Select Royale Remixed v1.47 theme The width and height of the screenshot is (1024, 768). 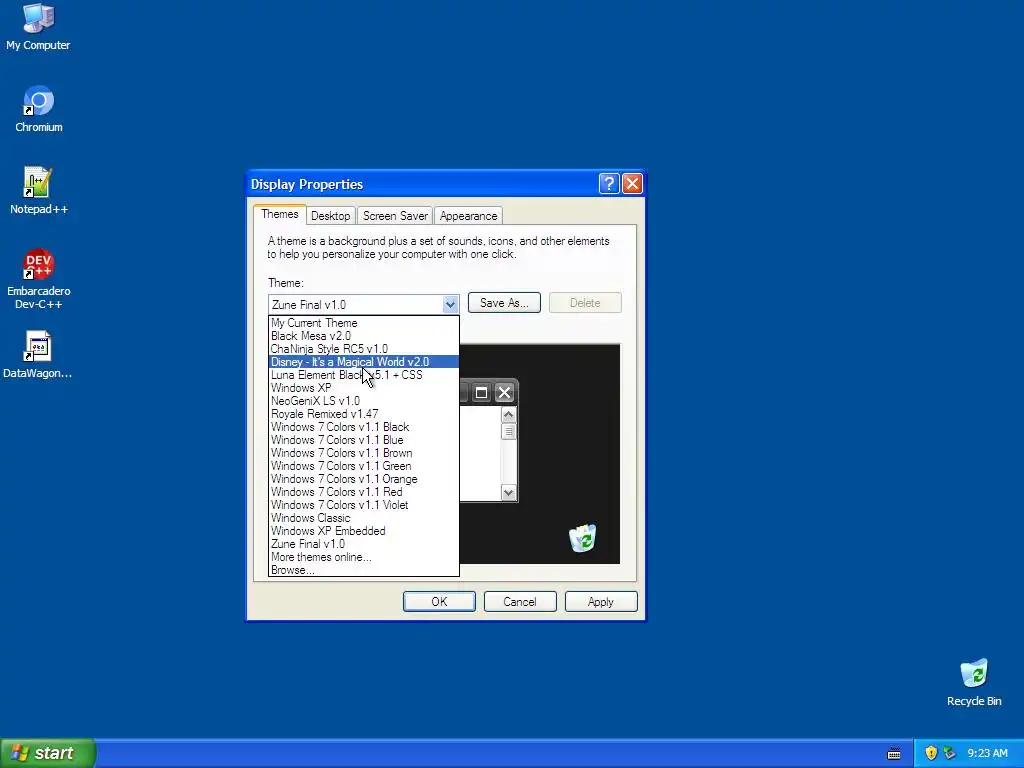pos(364,414)
